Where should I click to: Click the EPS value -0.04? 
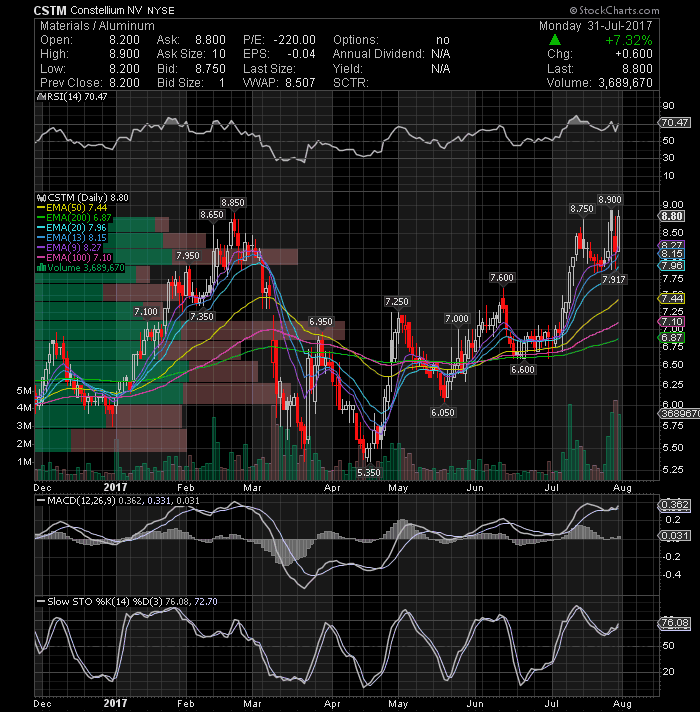pos(301,54)
